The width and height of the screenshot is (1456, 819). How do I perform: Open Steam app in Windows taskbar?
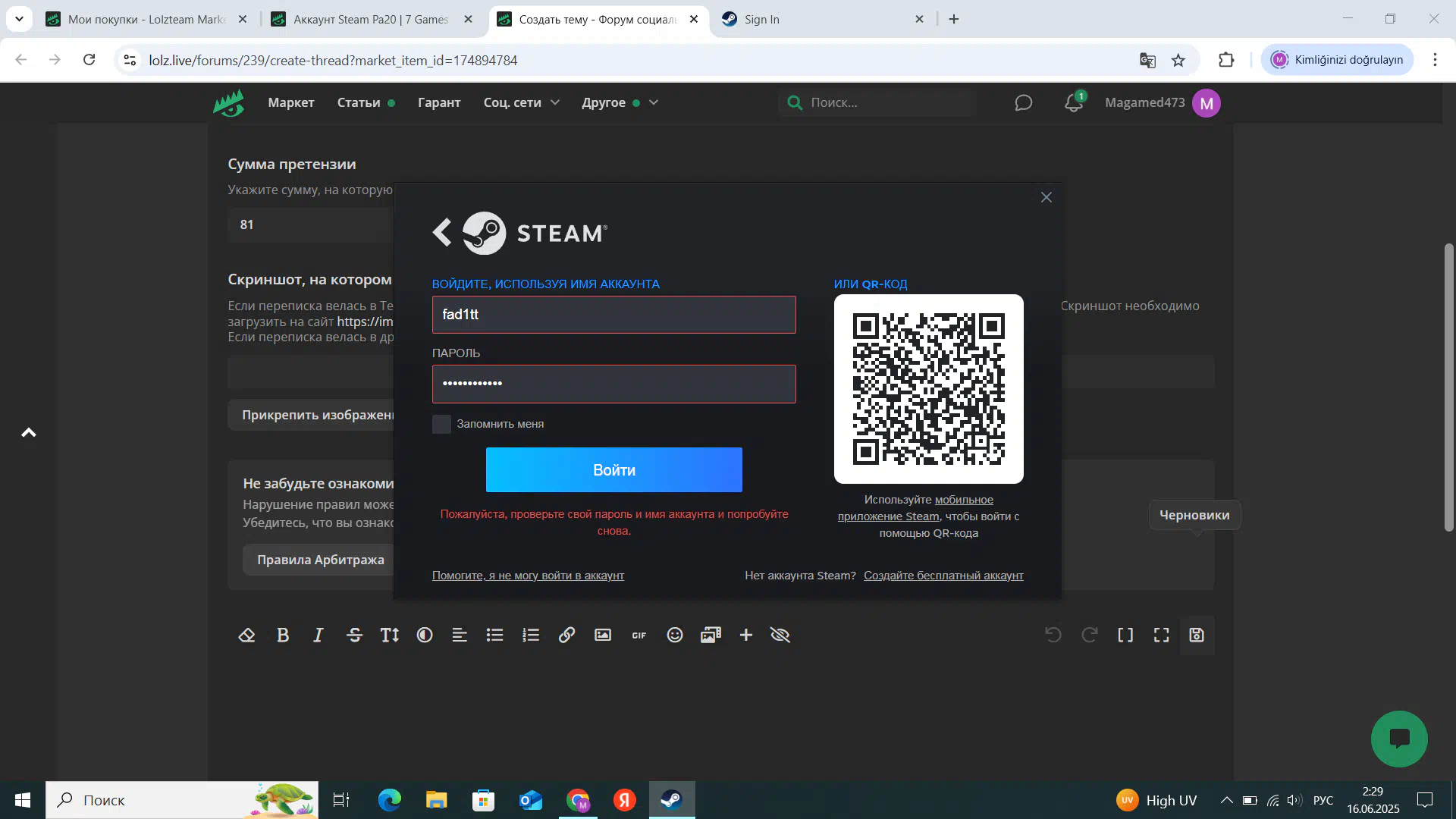[672, 800]
